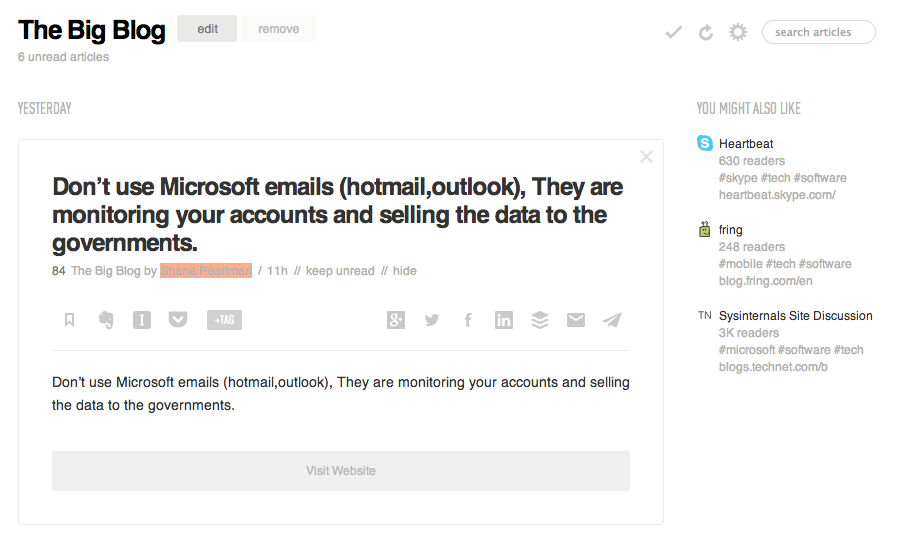The image size is (901, 538).
Task: Save article to Pocket
Action: (178, 320)
